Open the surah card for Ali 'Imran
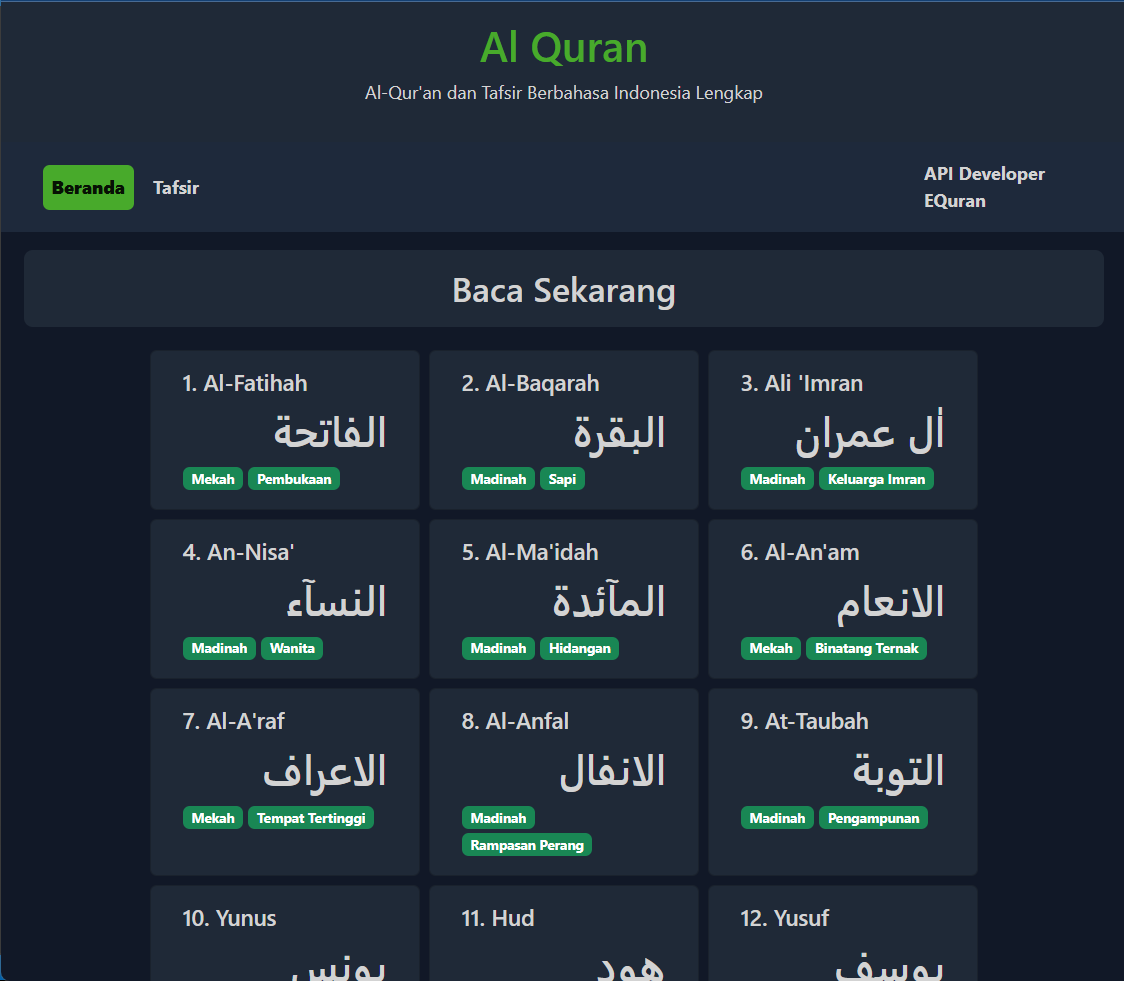Screen dimensions: 1124x981 pyautogui.click(x=842, y=430)
